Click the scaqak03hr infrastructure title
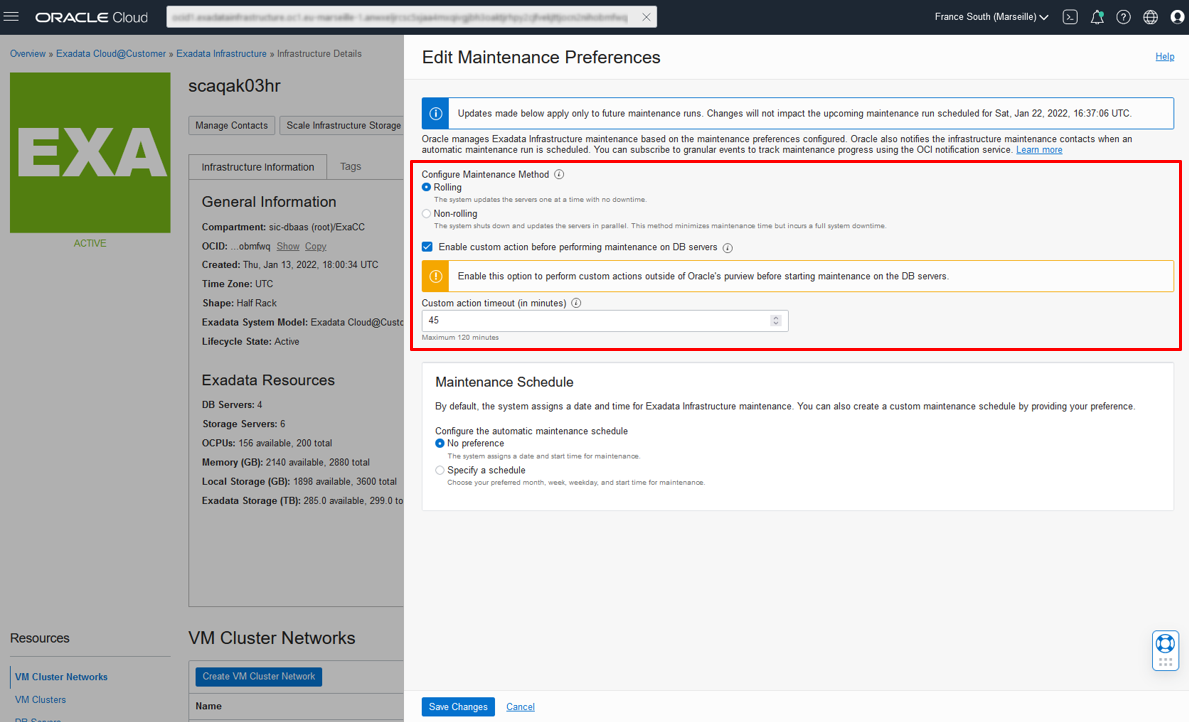The width and height of the screenshot is (1189, 722). tap(234, 86)
